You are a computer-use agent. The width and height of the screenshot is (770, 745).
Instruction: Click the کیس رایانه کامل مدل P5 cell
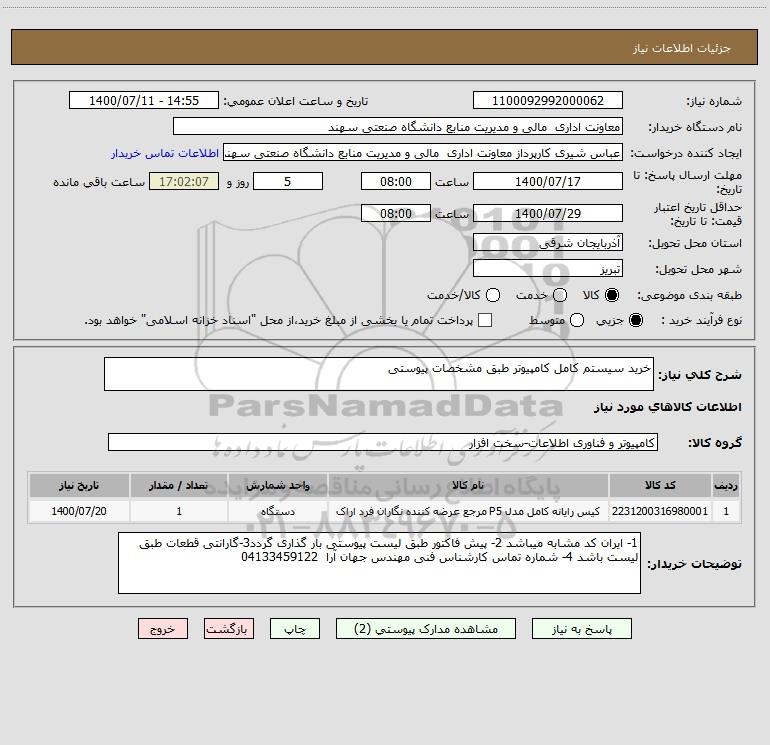(x=468, y=511)
